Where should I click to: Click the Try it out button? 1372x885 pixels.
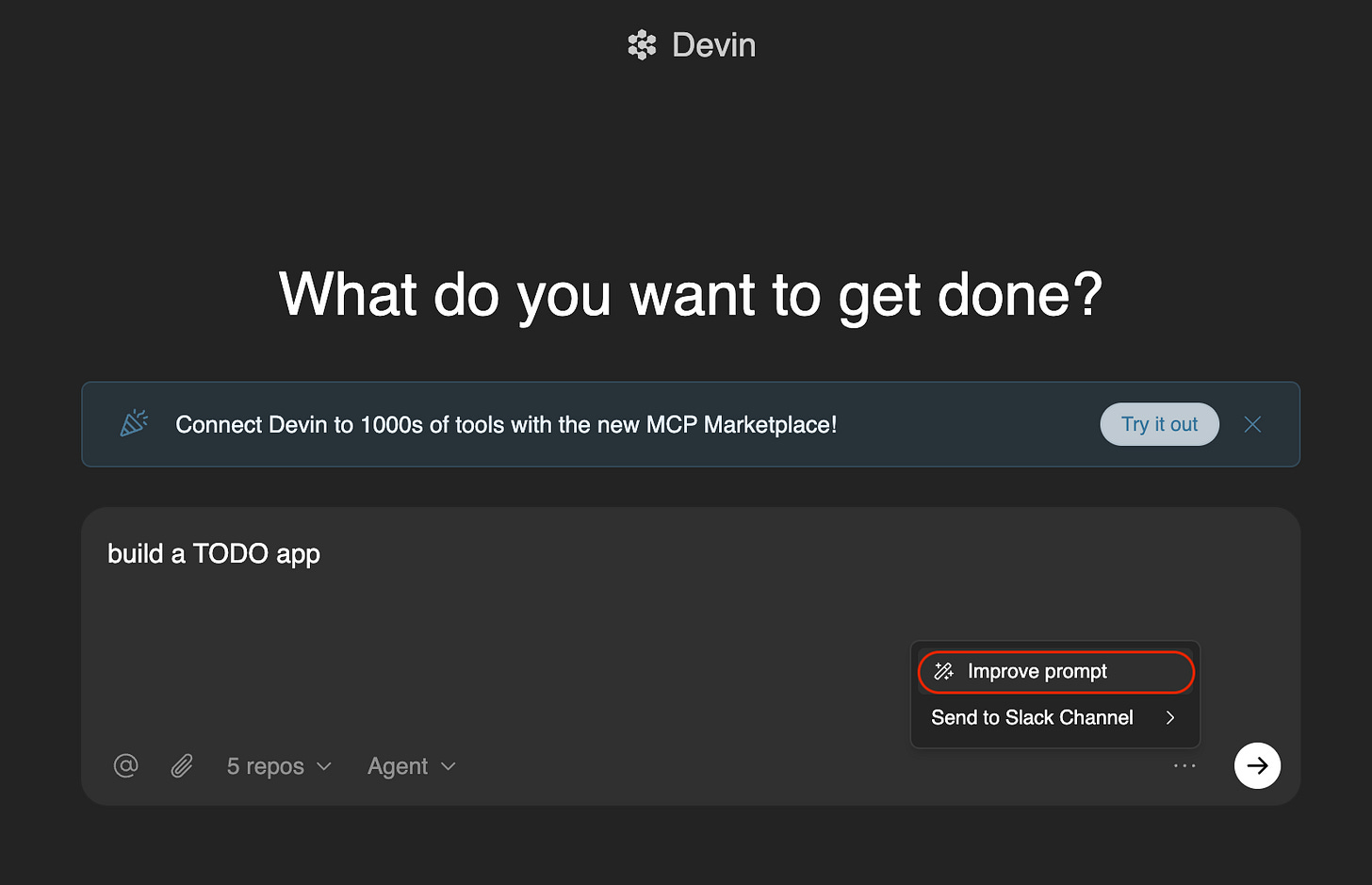(1159, 424)
